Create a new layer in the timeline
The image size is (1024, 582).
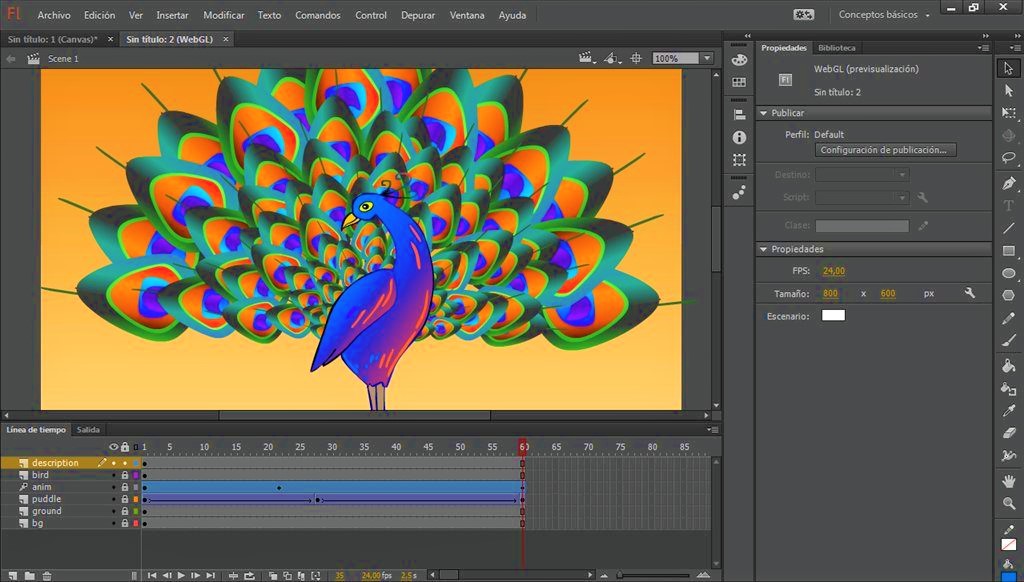(x=14, y=574)
